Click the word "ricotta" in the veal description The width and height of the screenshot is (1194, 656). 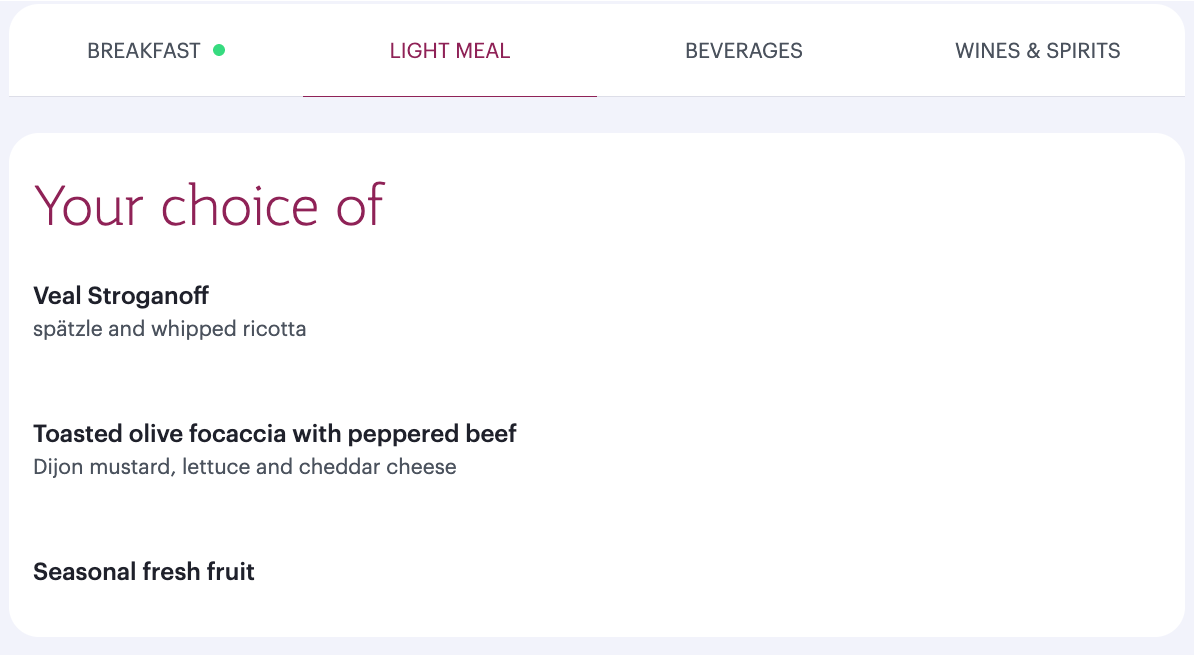(274, 329)
